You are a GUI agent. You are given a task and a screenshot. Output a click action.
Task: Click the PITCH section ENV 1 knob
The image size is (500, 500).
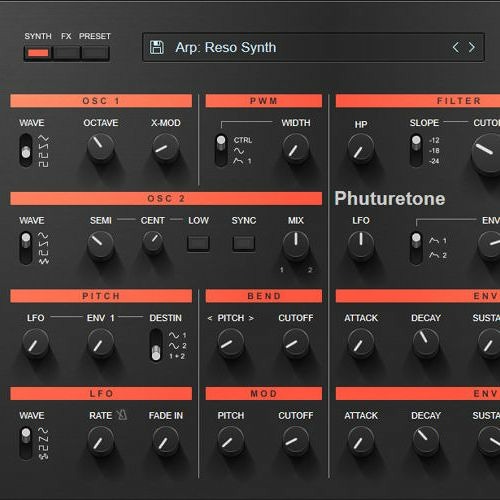click(x=101, y=343)
